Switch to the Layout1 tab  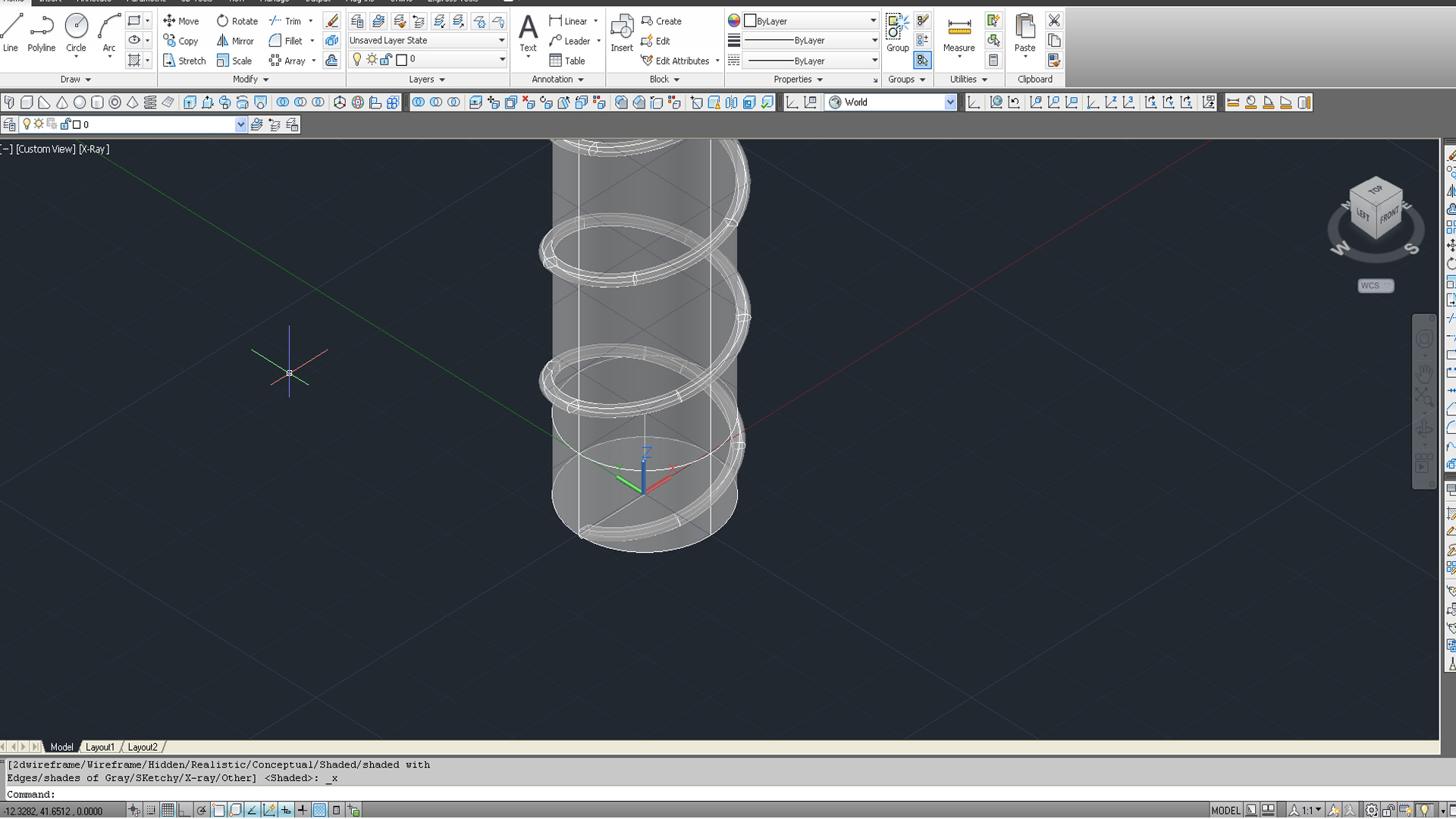tap(100, 747)
